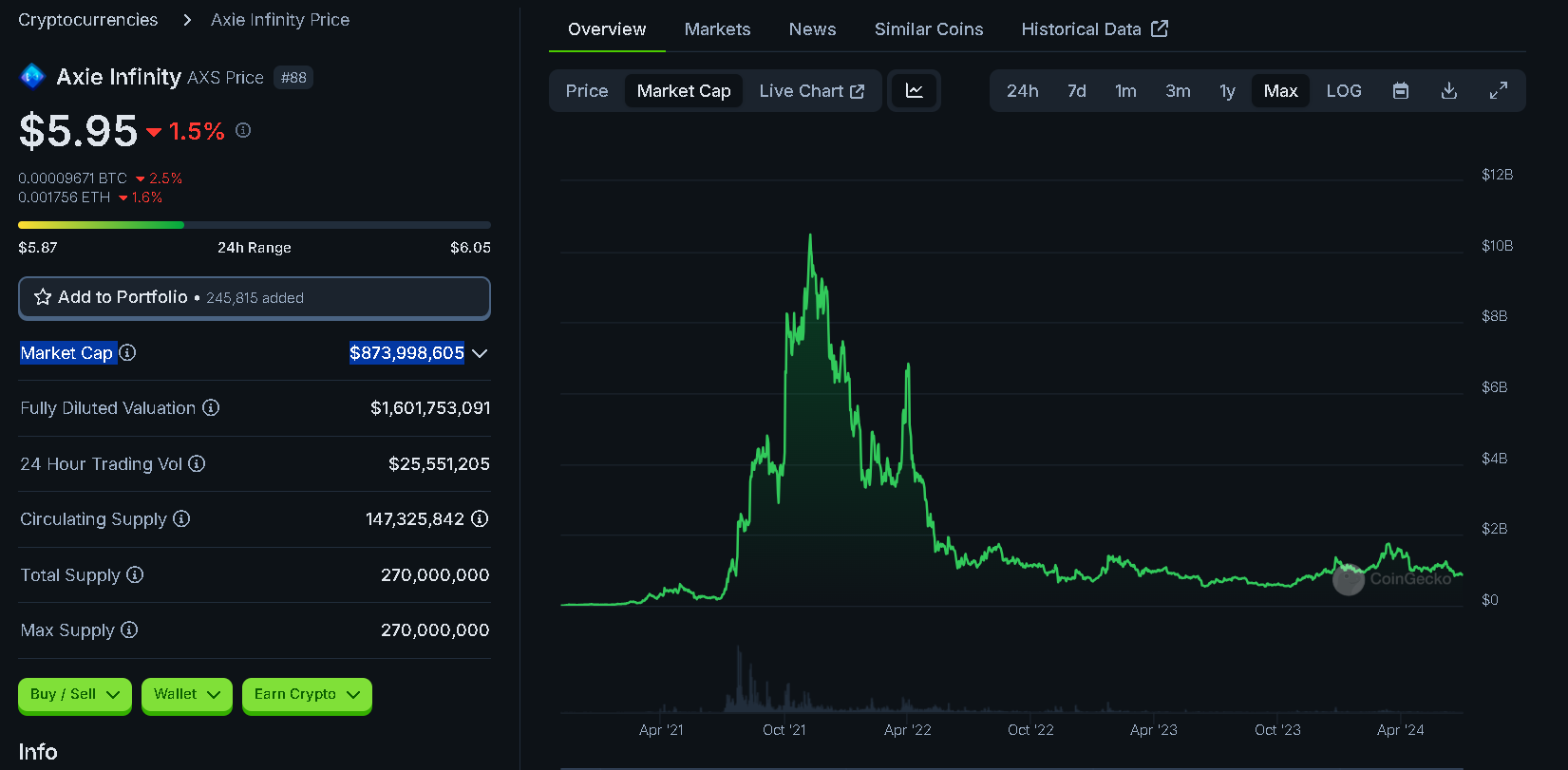This screenshot has width=1568, height=770.
Task: Open the Historical Data tab
Action: click(x=1094, y=29)
